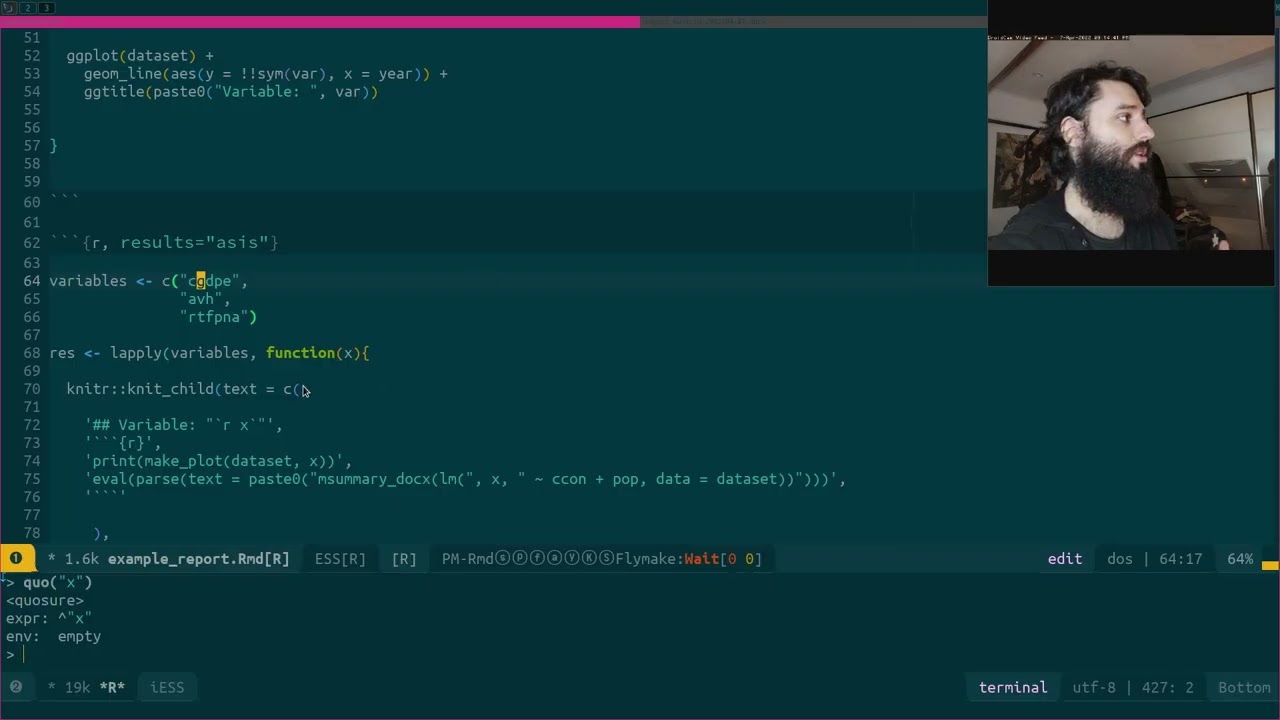This screenshot has width=1280, height=720.
Task: Switch to workspace 2 in top bar
Action: (x=27, y=7)
